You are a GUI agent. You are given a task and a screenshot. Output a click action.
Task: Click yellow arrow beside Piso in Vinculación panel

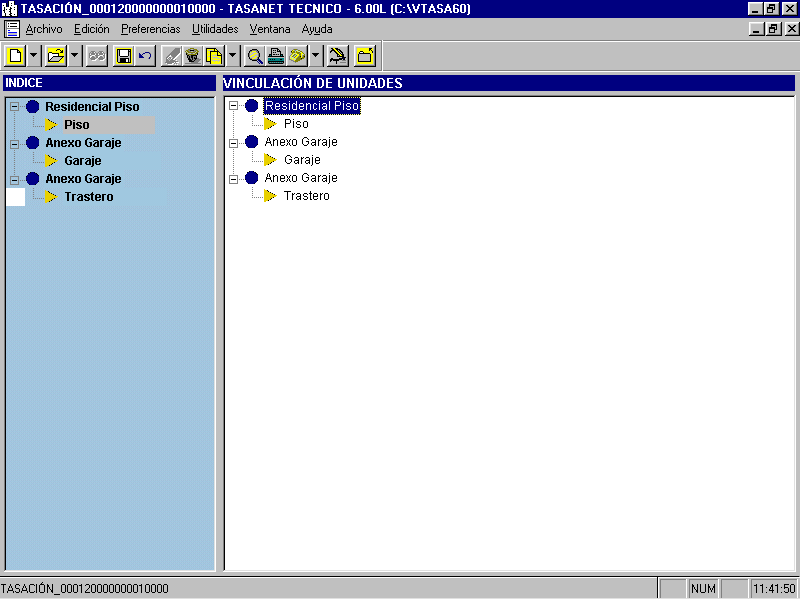[x=270, y=123]
